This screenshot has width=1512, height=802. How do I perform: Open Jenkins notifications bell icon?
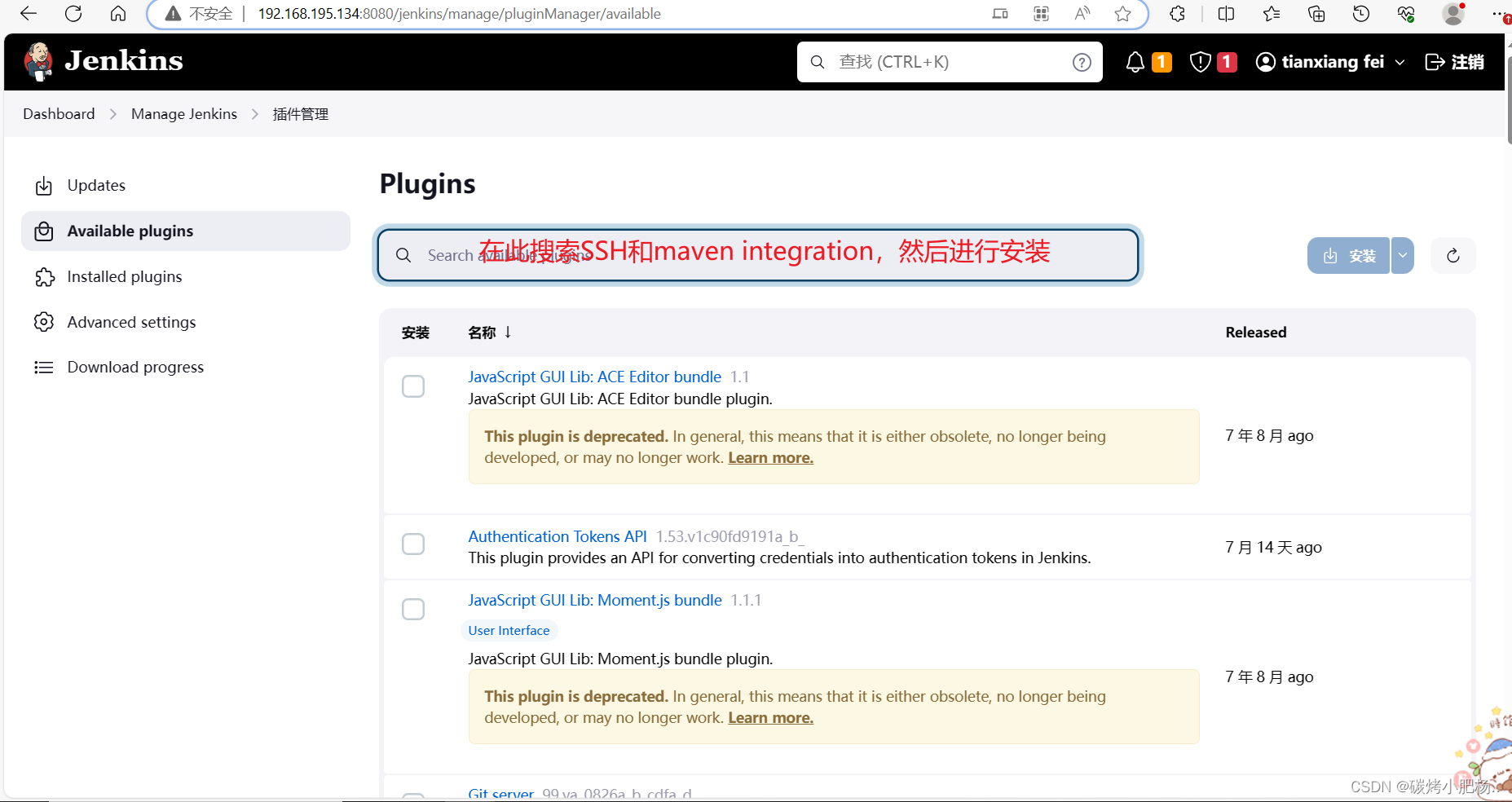tap(1135, 62)
